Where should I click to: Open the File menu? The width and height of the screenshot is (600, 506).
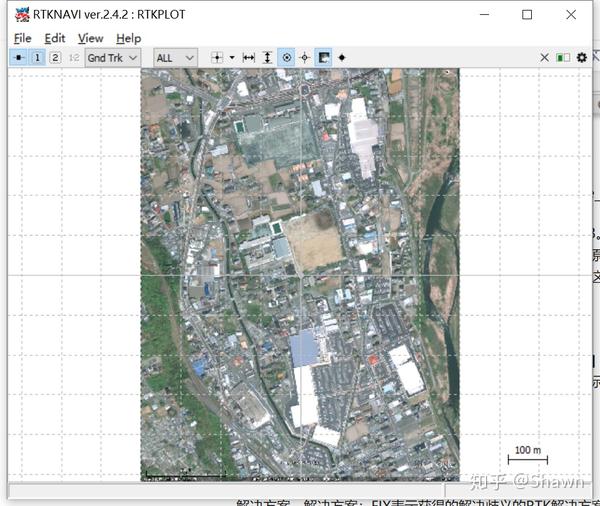point(22,38)
